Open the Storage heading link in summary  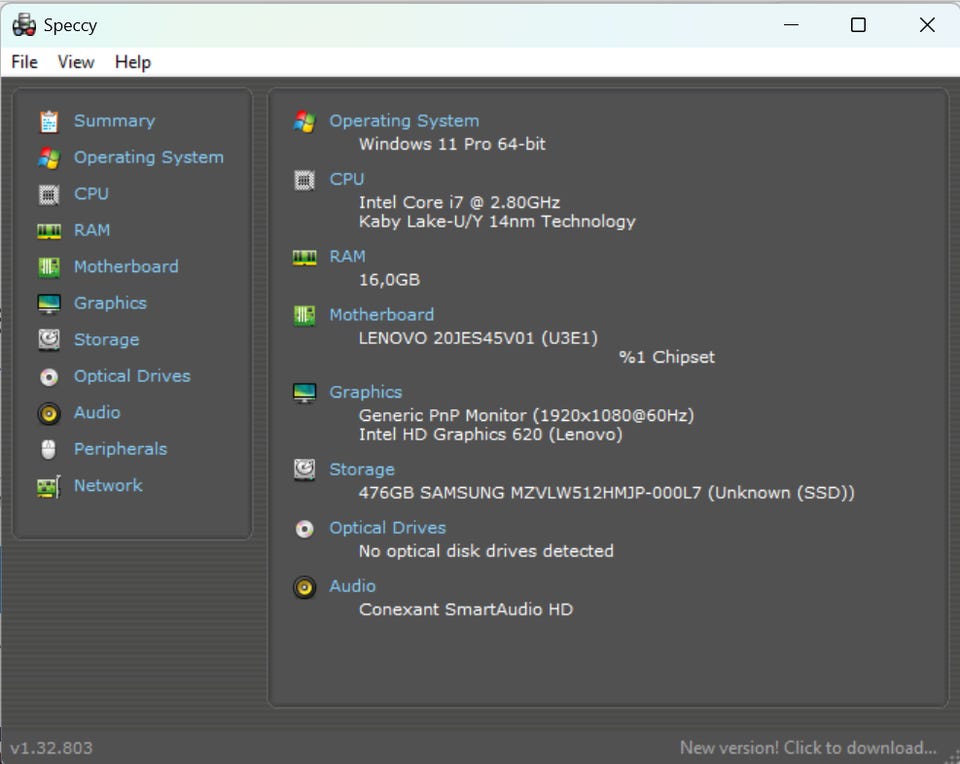361,469
